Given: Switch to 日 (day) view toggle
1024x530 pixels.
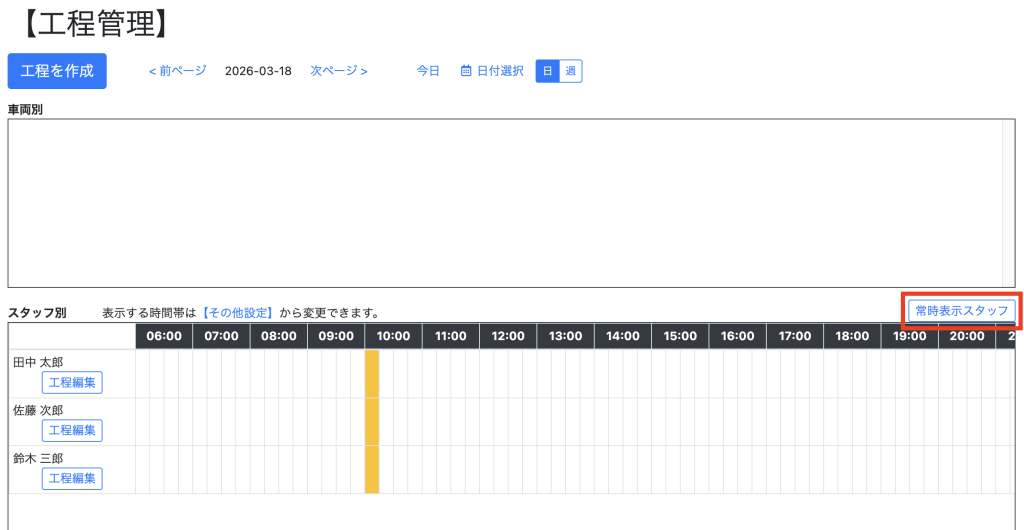Looking at the screenshot, I should click(547, 71).
